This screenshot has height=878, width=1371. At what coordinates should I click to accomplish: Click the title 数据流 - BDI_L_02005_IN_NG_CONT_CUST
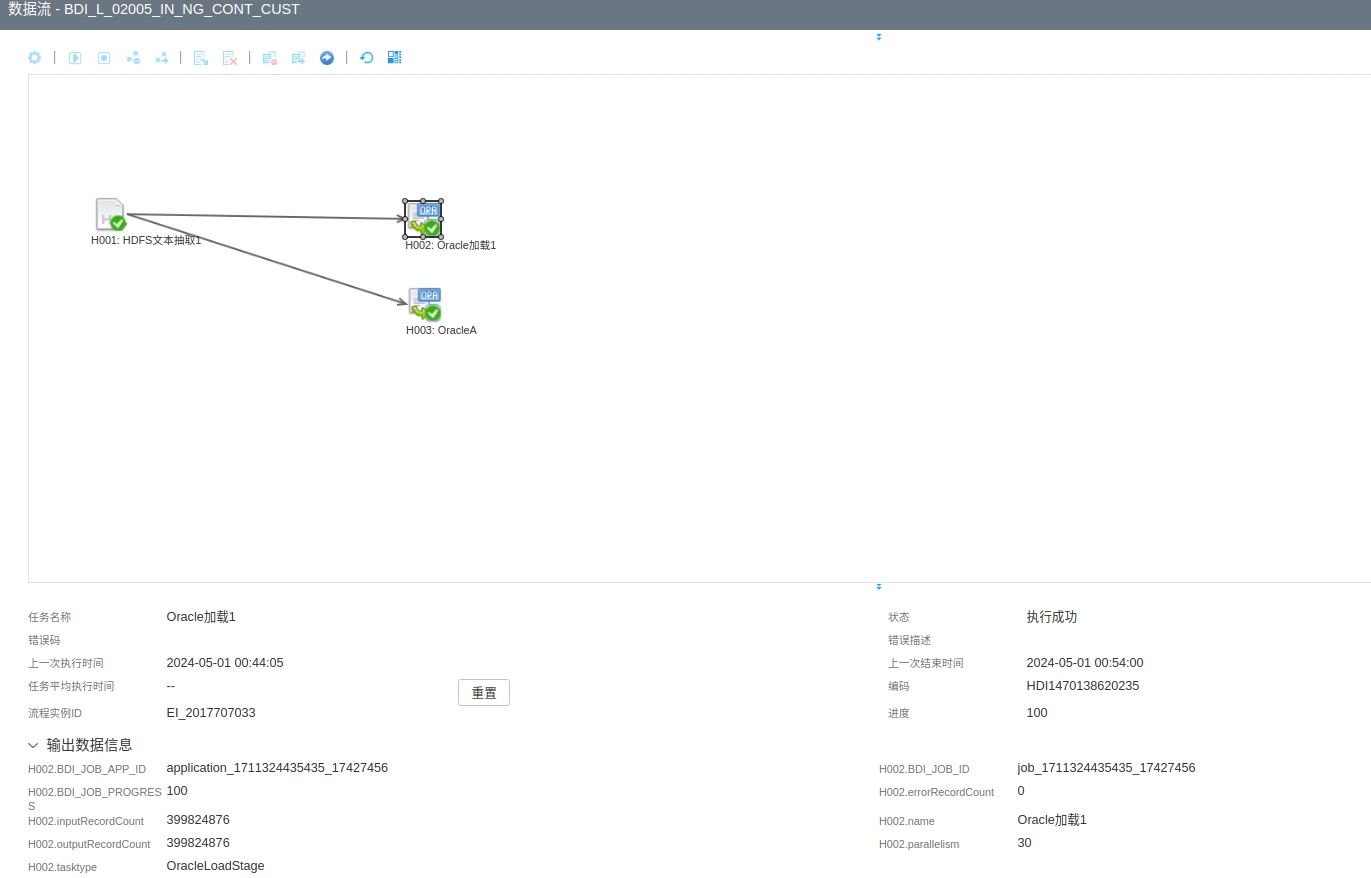tap(154, 10)
